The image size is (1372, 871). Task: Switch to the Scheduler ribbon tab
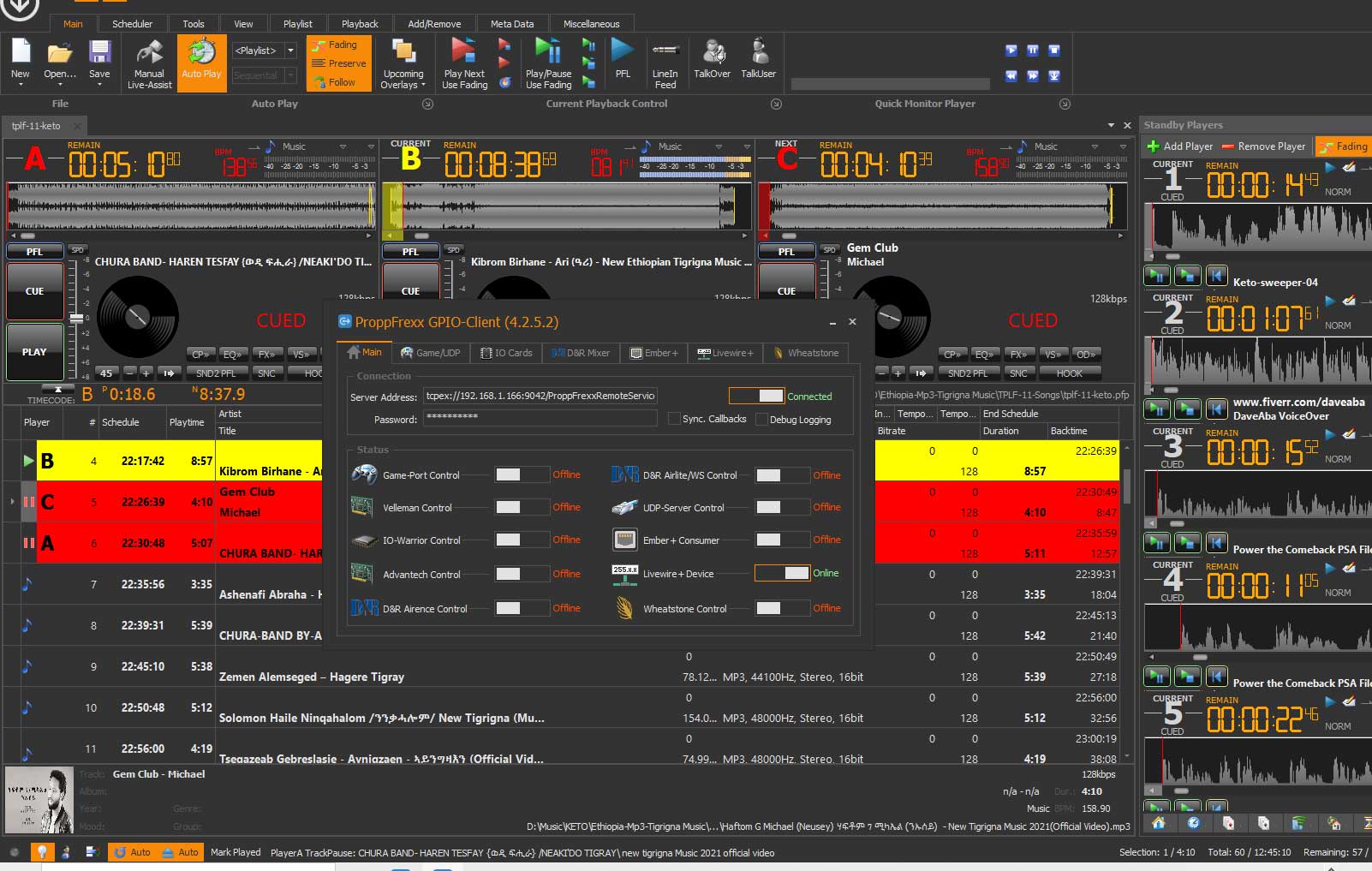132,24
